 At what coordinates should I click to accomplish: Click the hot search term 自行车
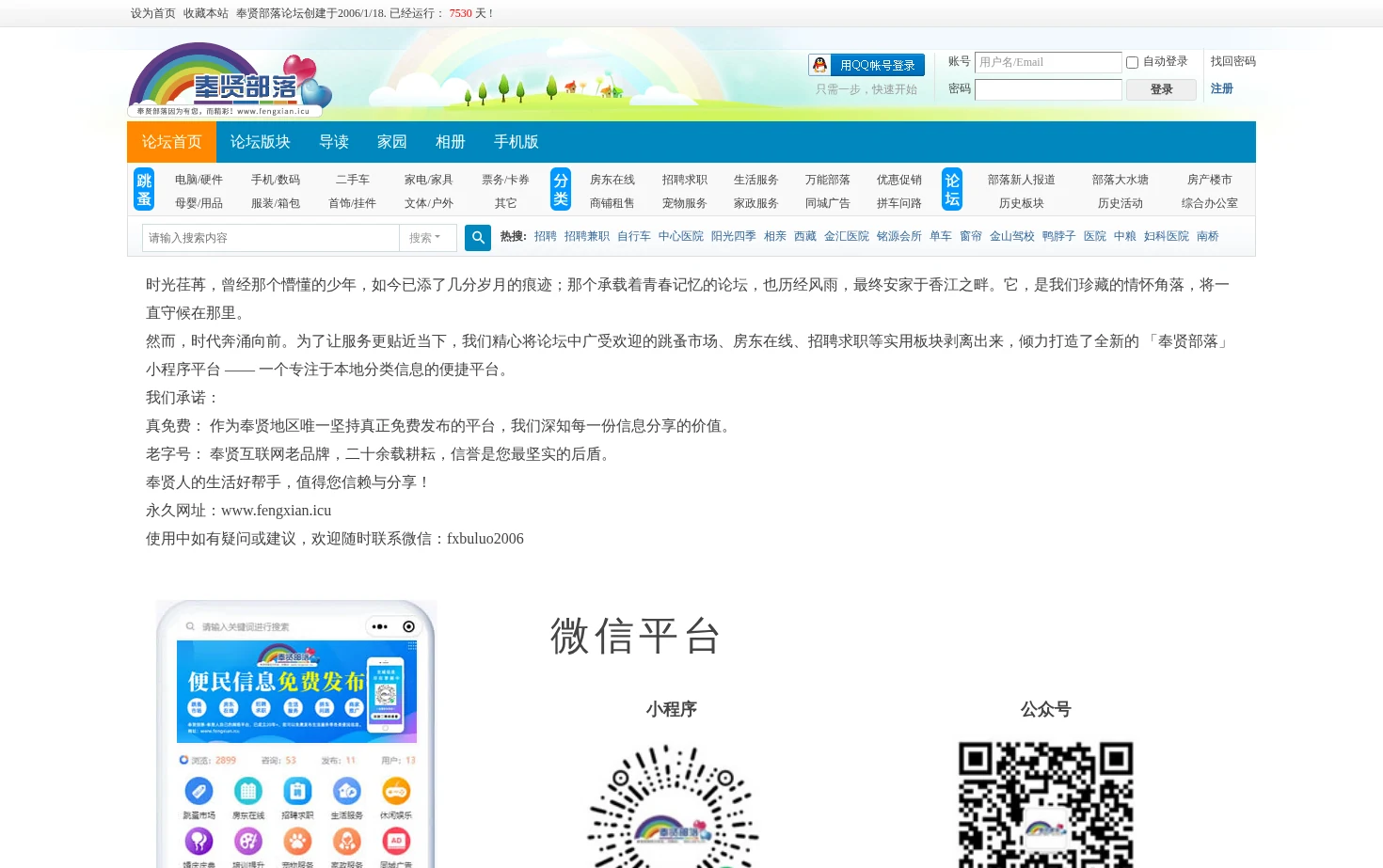tap(634, 237)
